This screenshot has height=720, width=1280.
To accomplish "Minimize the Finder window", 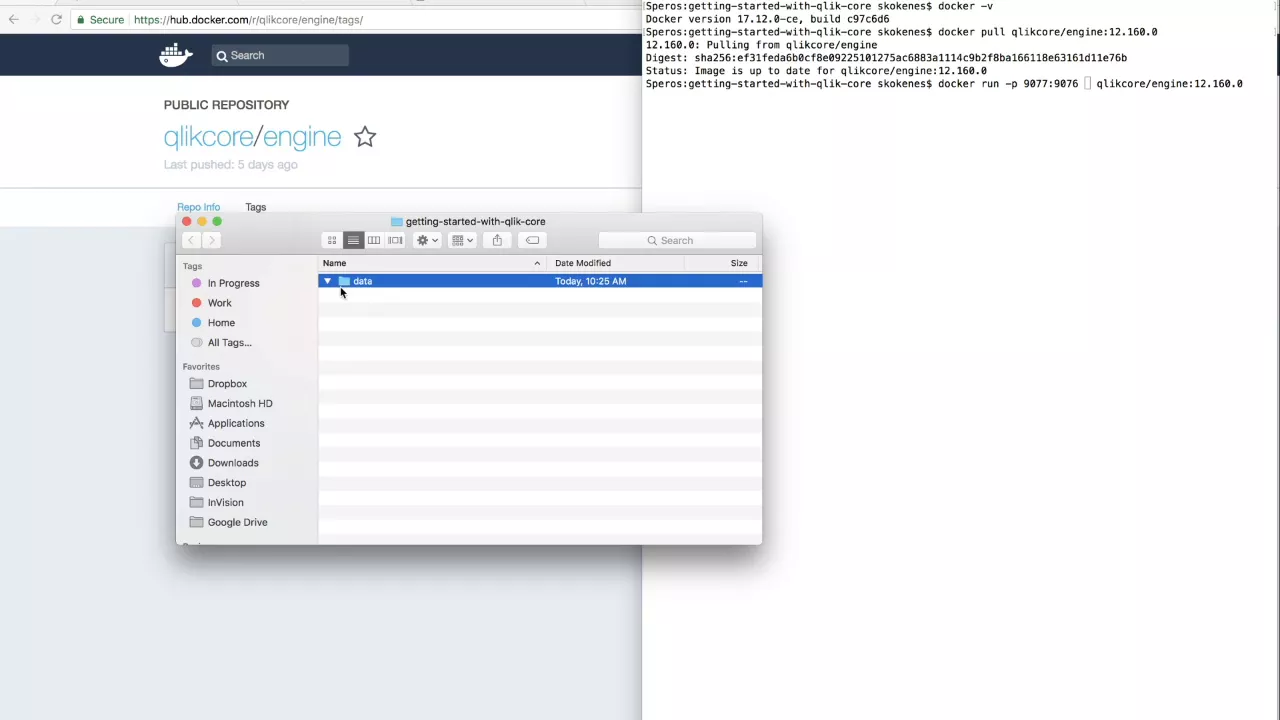I will [202, 222].
